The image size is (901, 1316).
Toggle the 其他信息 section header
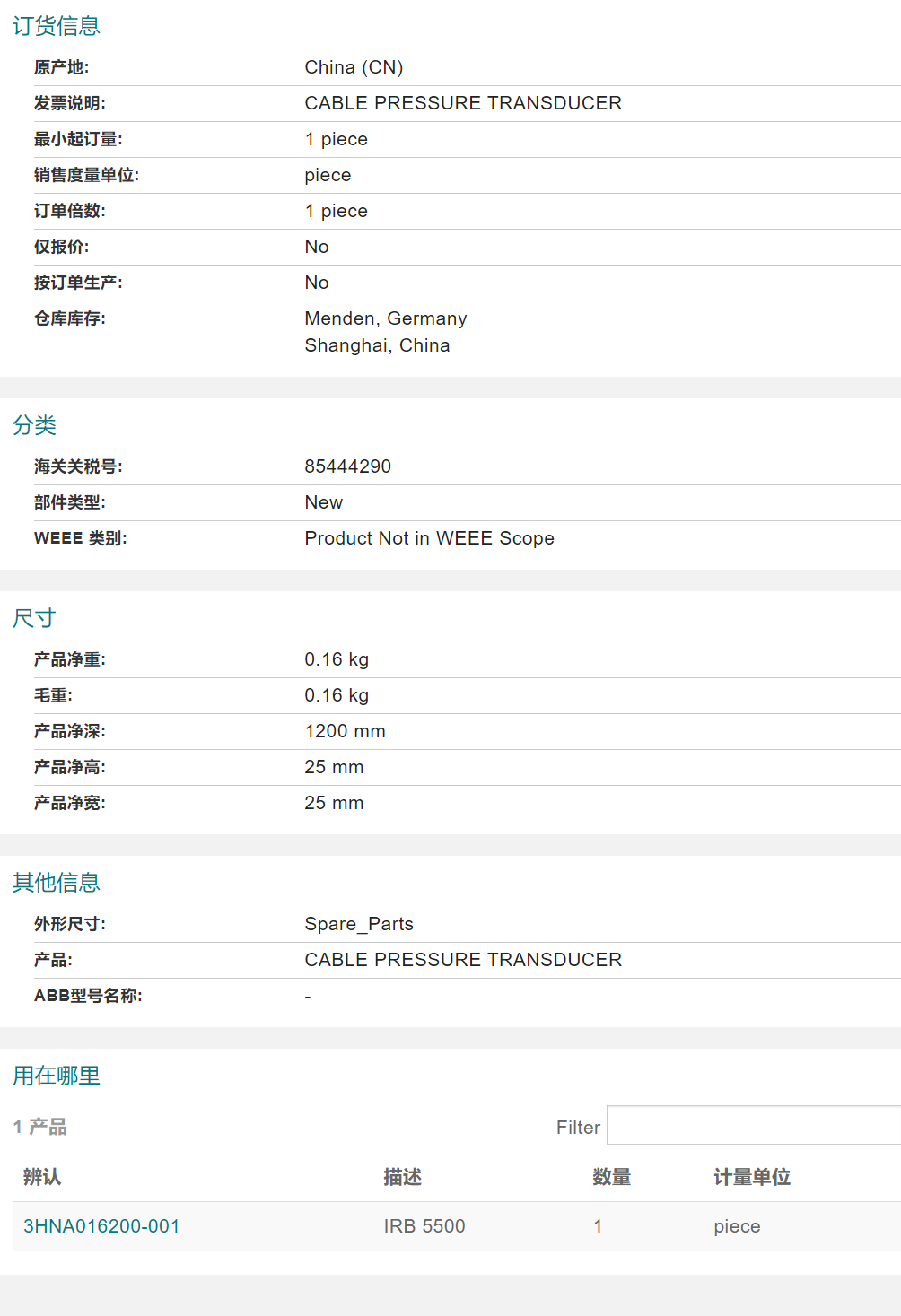tap(56, 883)
